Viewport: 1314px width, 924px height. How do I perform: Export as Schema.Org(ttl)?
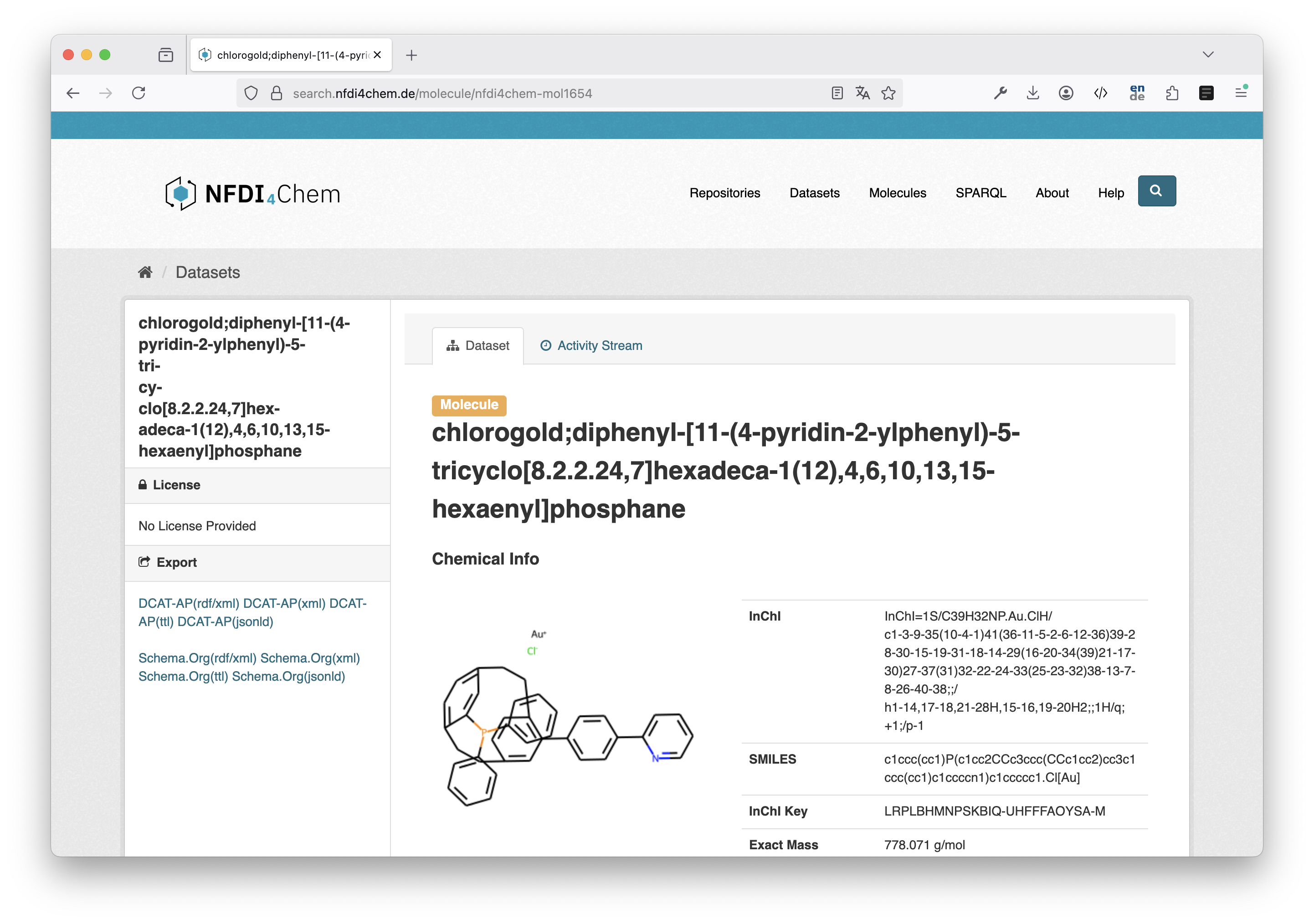[x=183, y=676]
